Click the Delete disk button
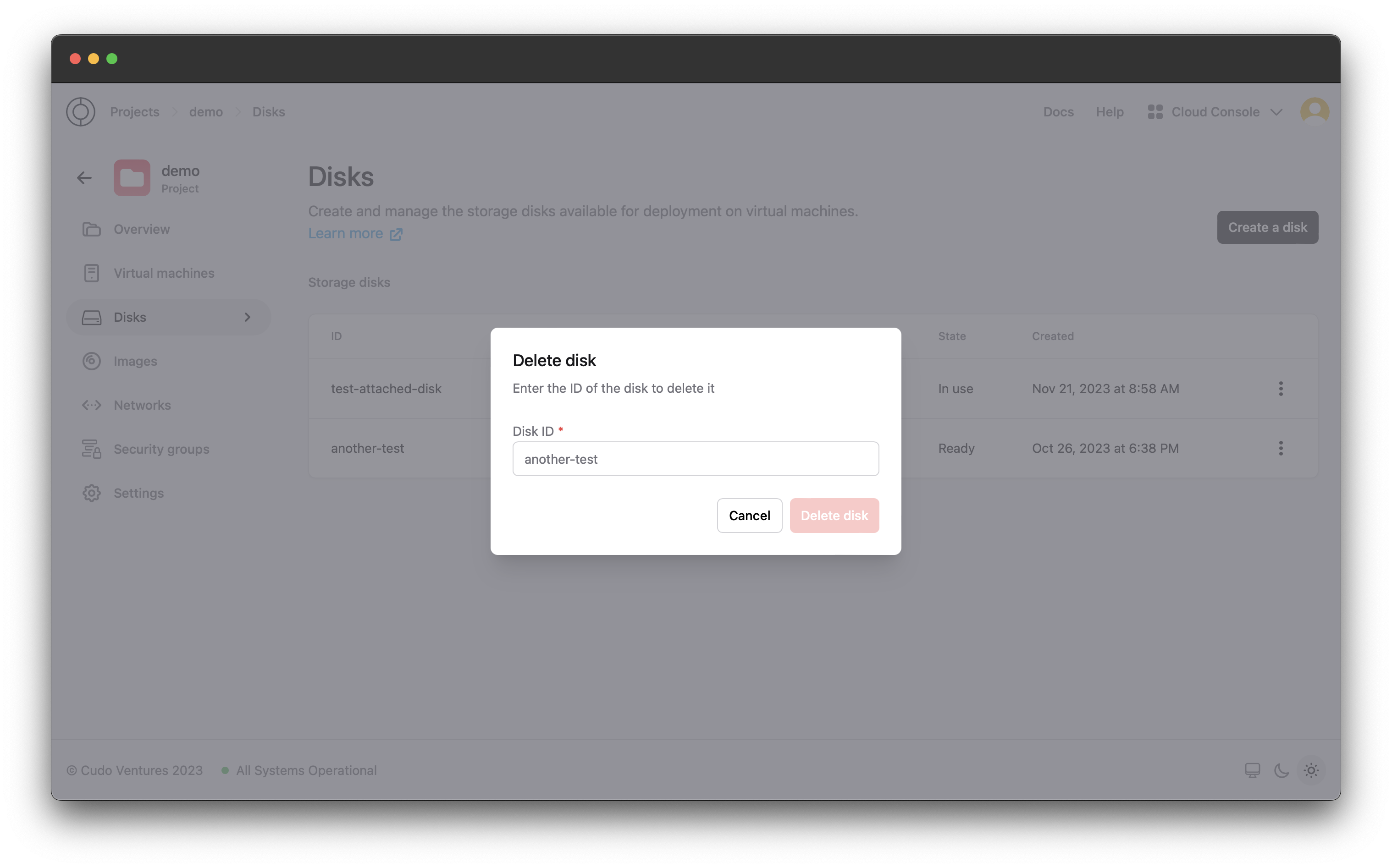 pos(834,515)
